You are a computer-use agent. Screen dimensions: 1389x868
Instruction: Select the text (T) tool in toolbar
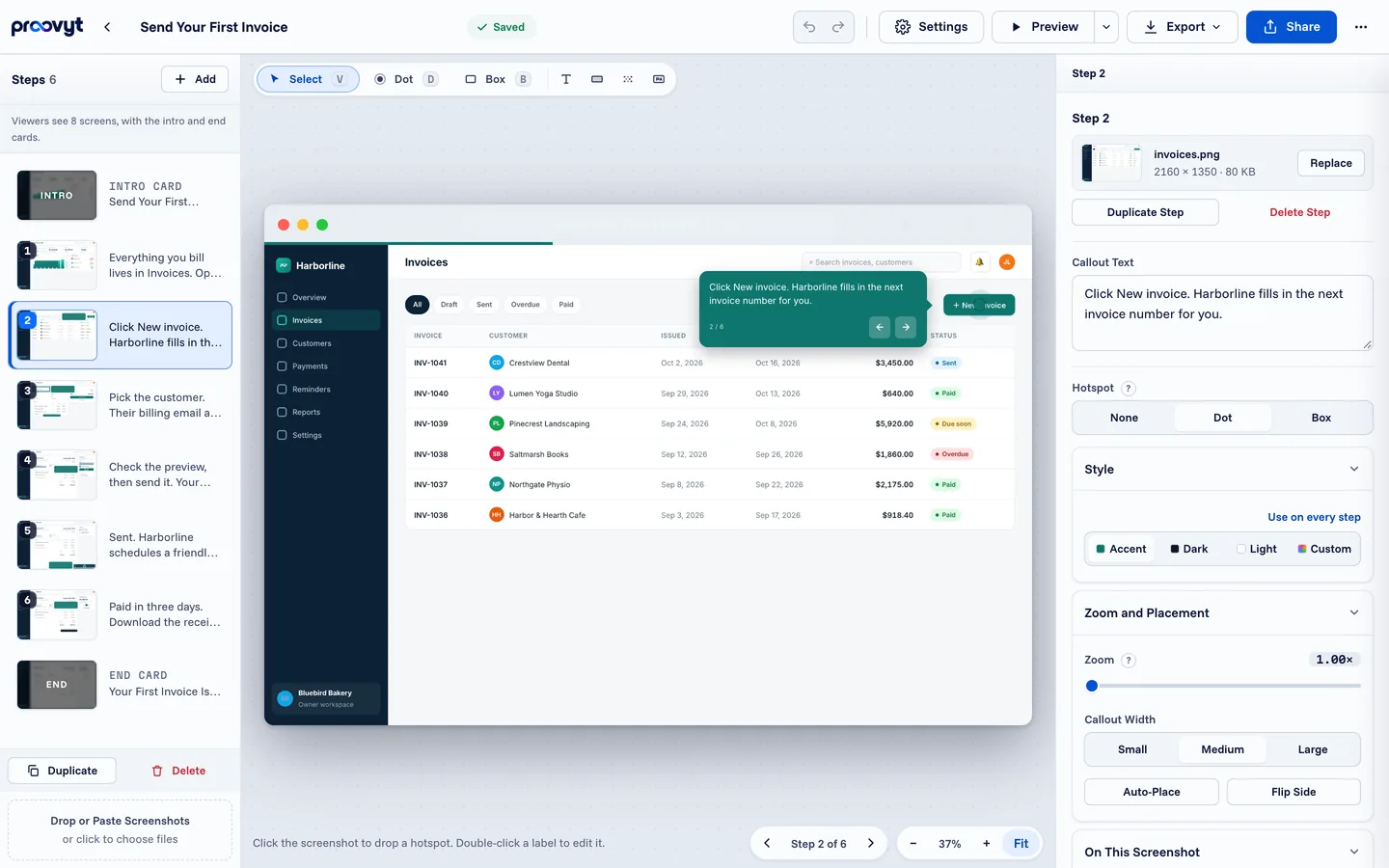(x=566, y=79)
